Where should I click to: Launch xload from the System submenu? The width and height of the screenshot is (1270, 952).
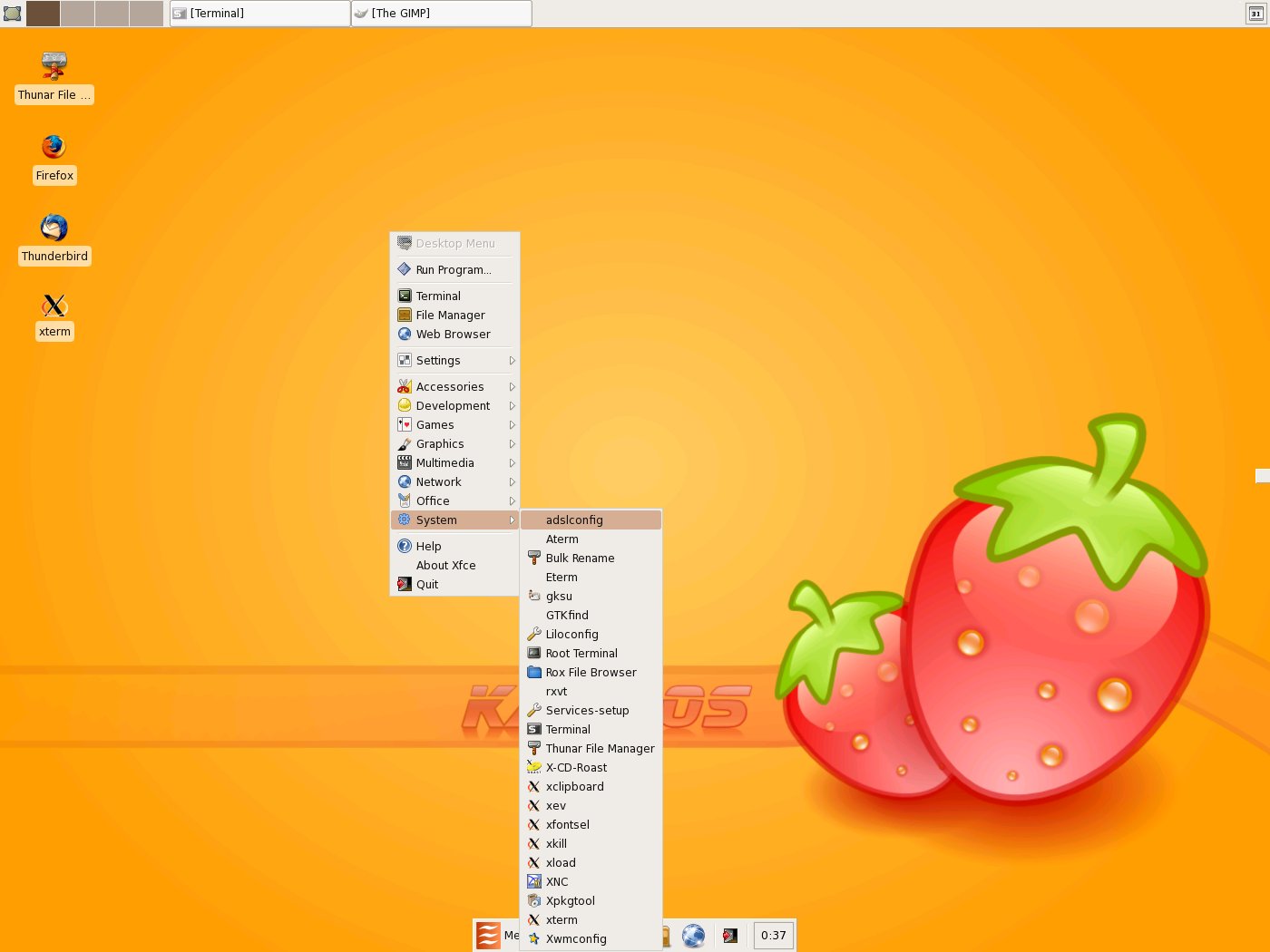[x=591, y=863]
